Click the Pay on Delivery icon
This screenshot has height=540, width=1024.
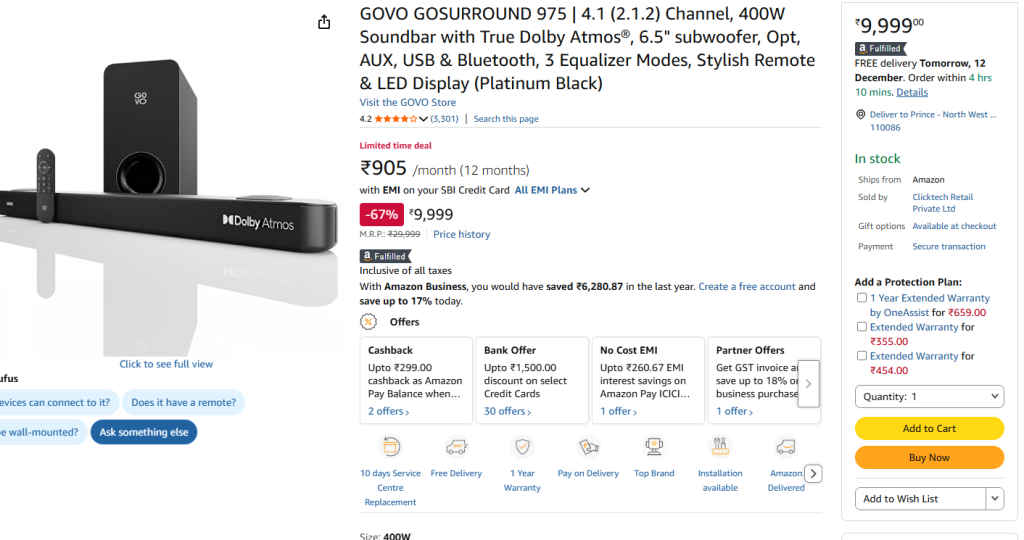click(x=588, y=446)
